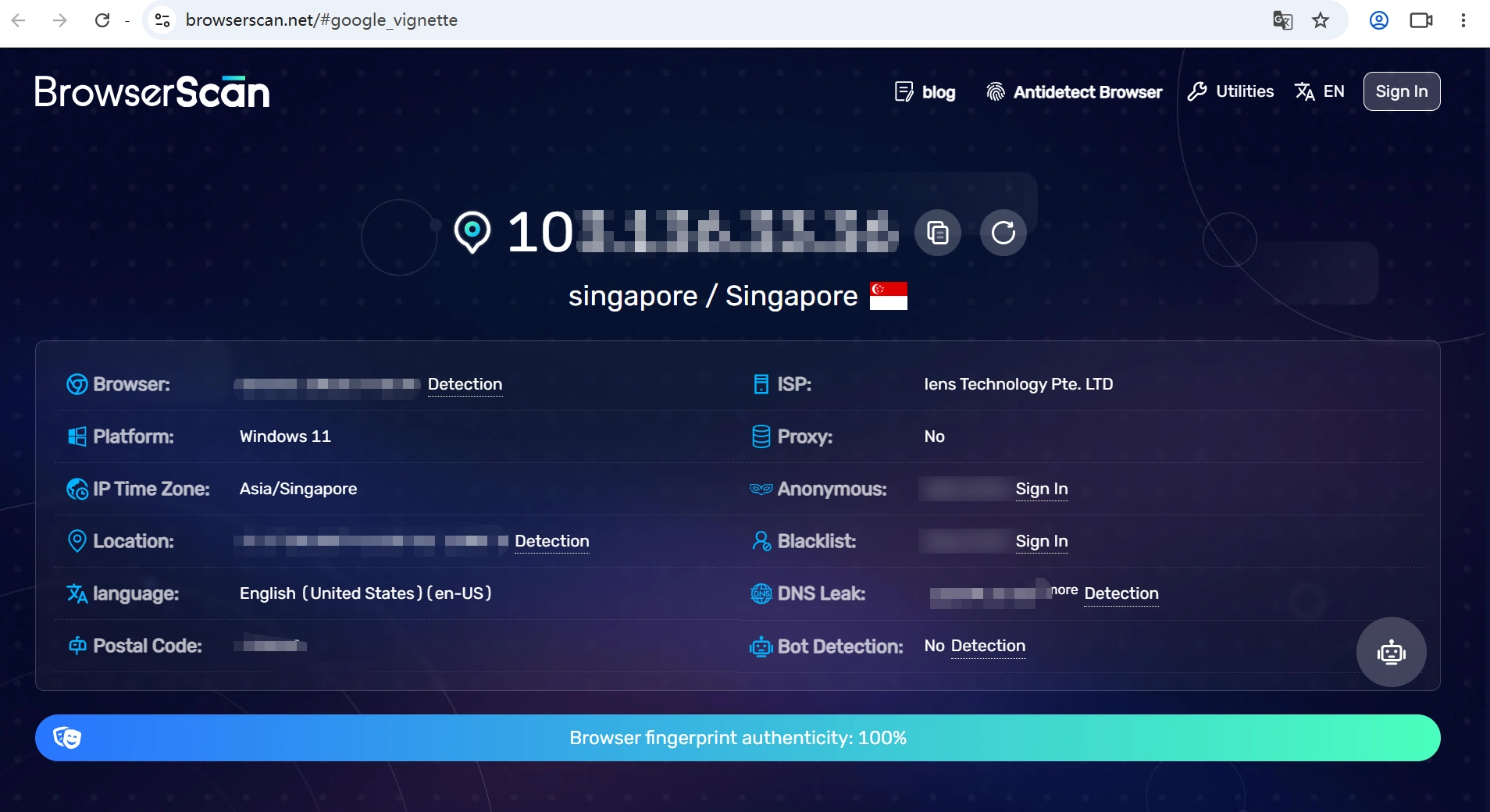Click the Proxy row database icon
The image size is (1490, 812).
761,436
